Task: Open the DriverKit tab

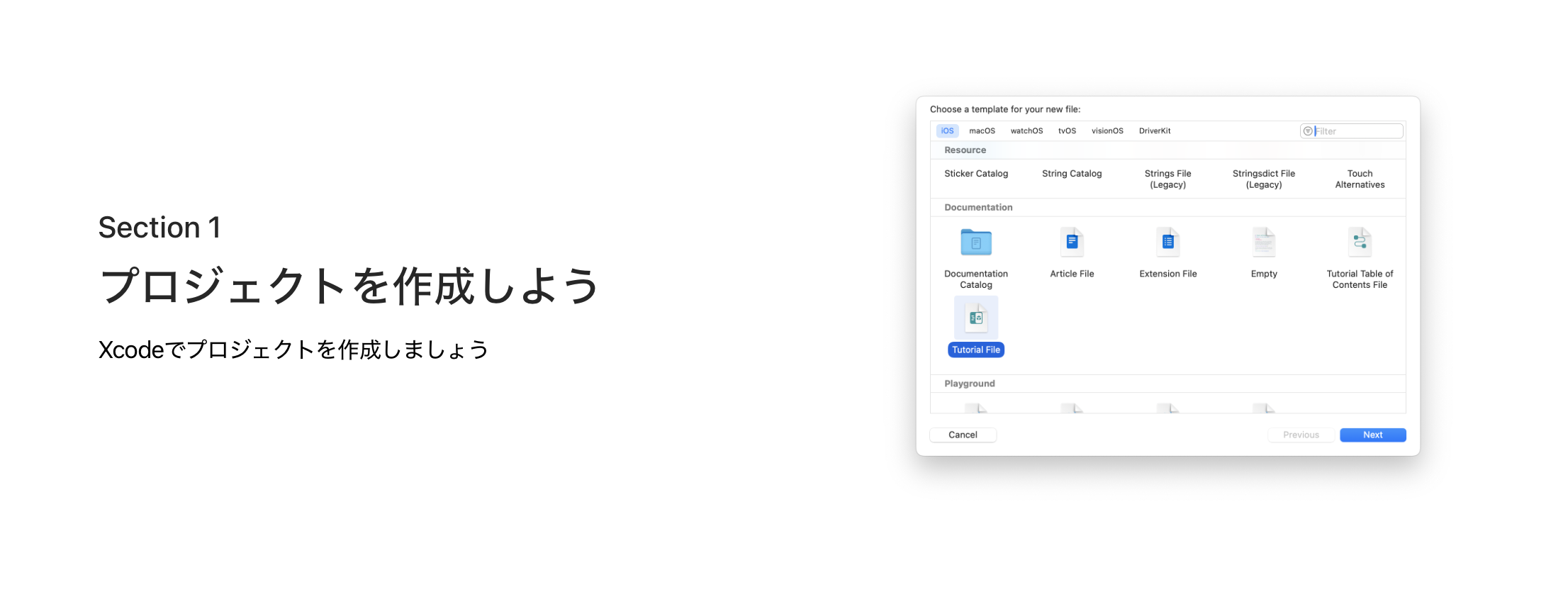Action: 1155,131
